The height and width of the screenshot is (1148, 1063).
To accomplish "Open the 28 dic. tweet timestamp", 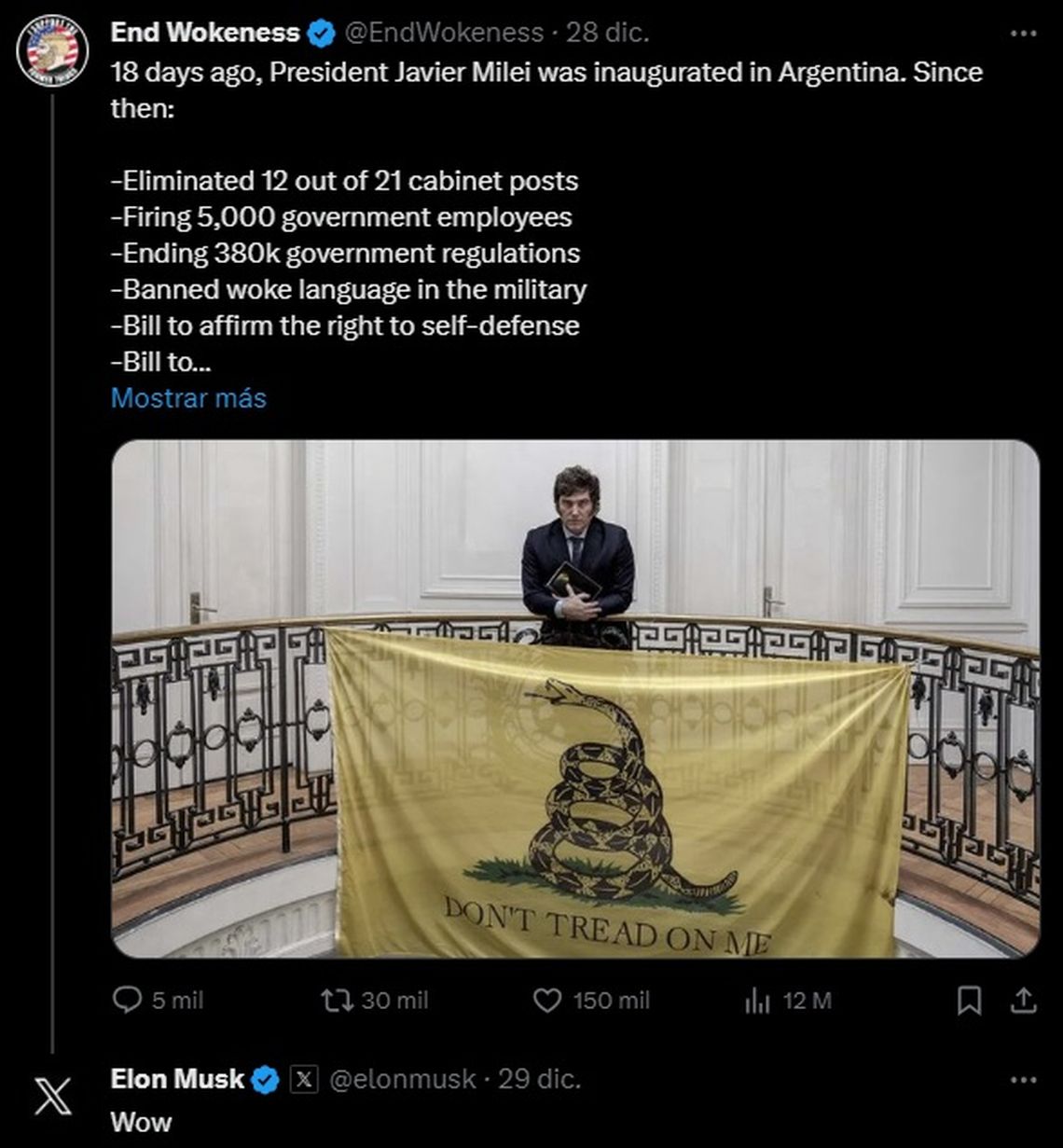I will pos(608,33).
